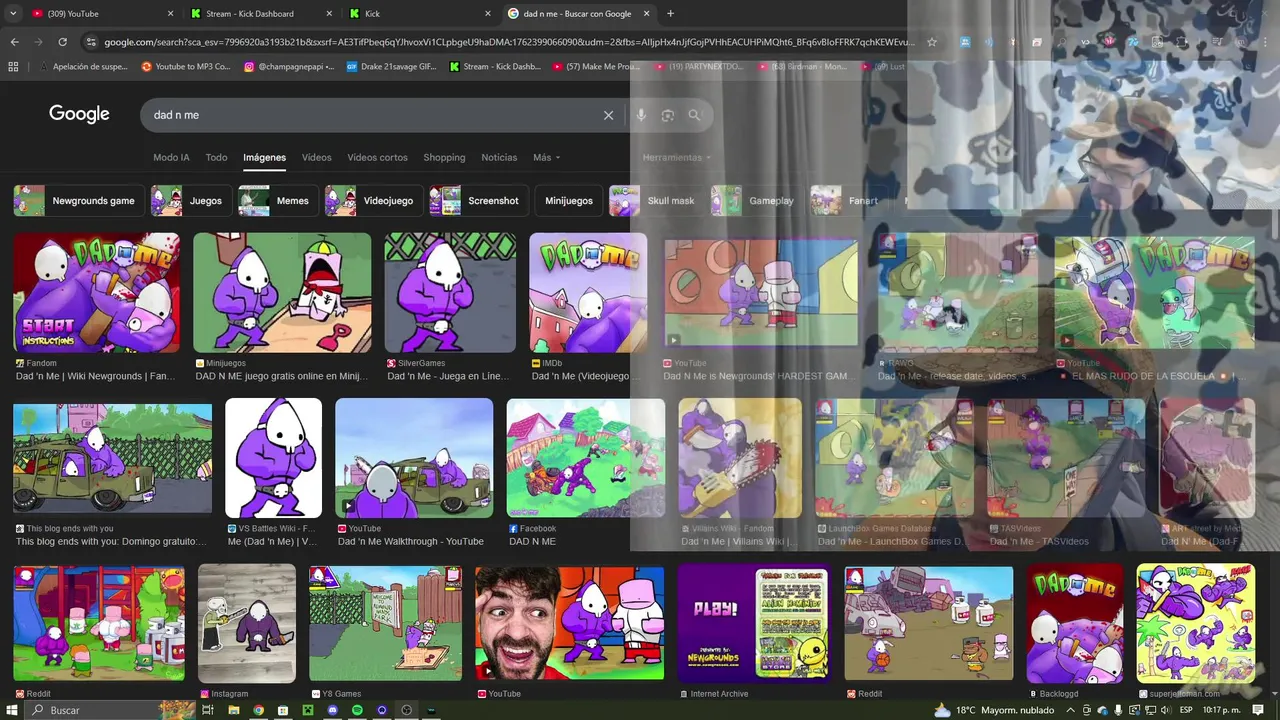Screen dimensions: 1280x720
Task: Open the Noticias search tab
Action: pyautogui.click(x=499, y=158)
